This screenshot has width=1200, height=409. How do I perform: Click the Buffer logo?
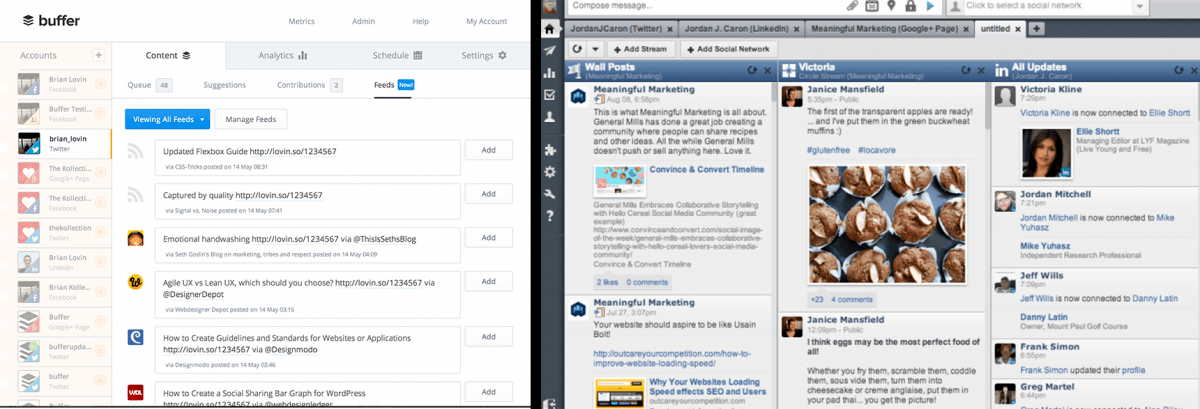pos(51,20)
